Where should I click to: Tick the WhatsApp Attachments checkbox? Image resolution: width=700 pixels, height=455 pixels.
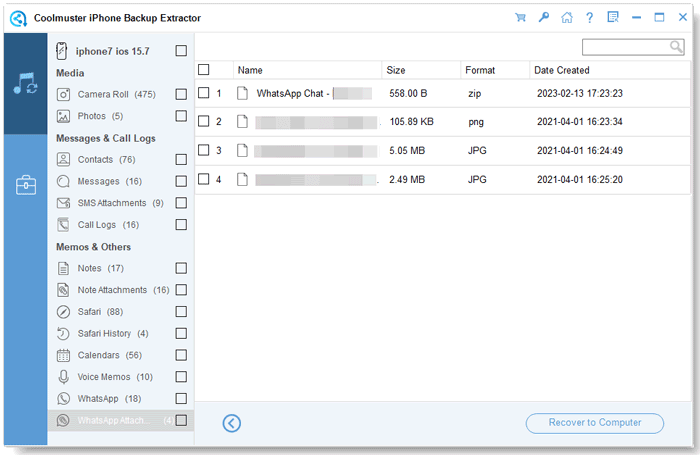pos(181,420)
